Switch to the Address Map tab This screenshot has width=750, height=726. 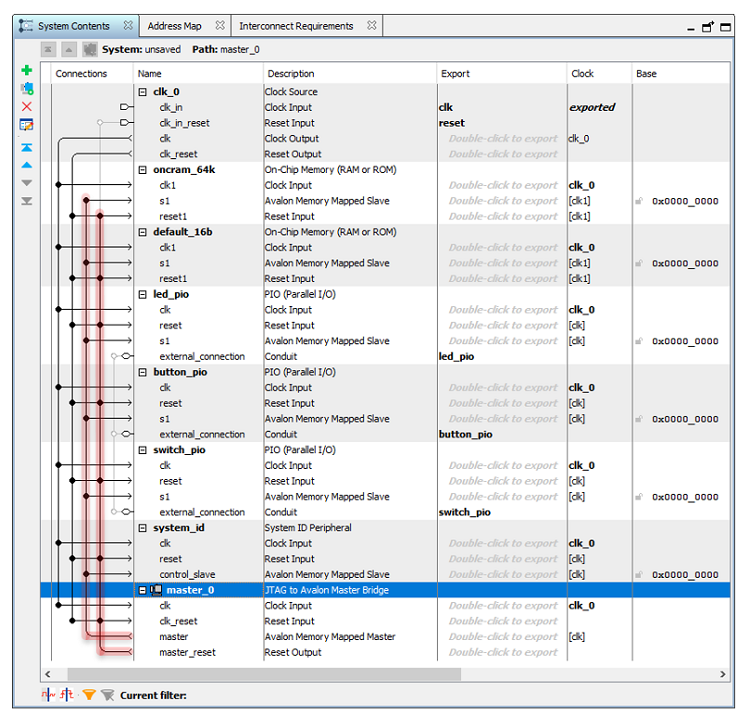coord(174,26)
